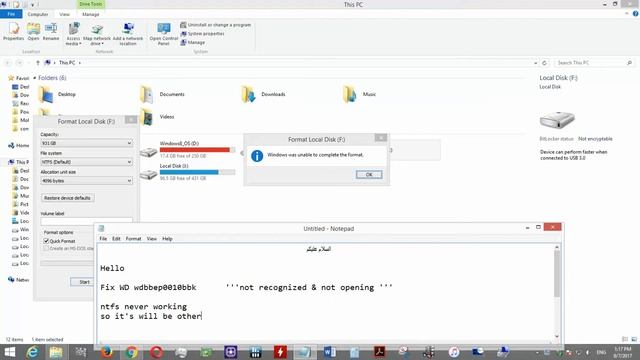Click Add a network location icon
Viewport: 640px width, 360px height.
coord(128,34)
